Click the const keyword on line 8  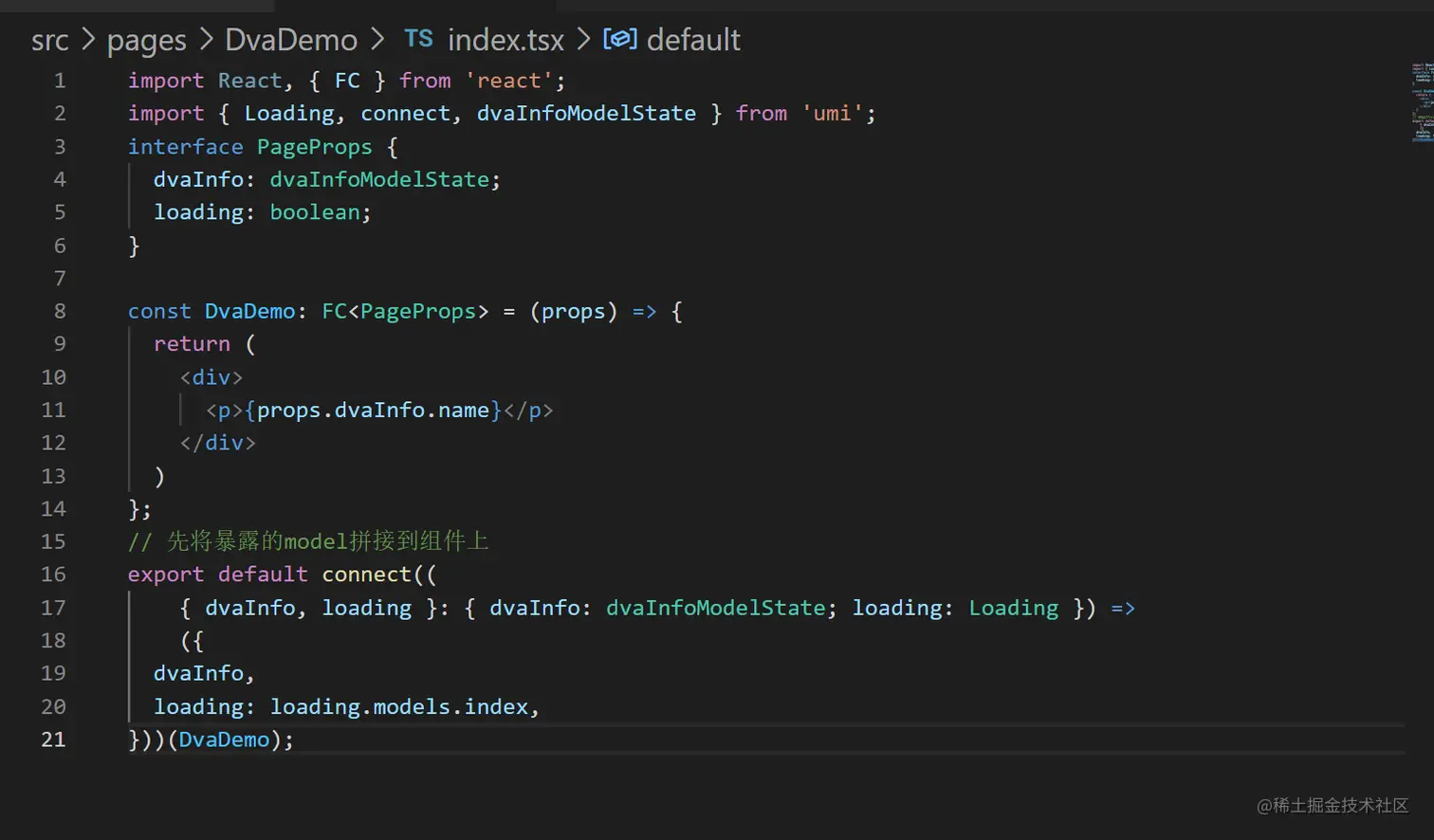159,311
